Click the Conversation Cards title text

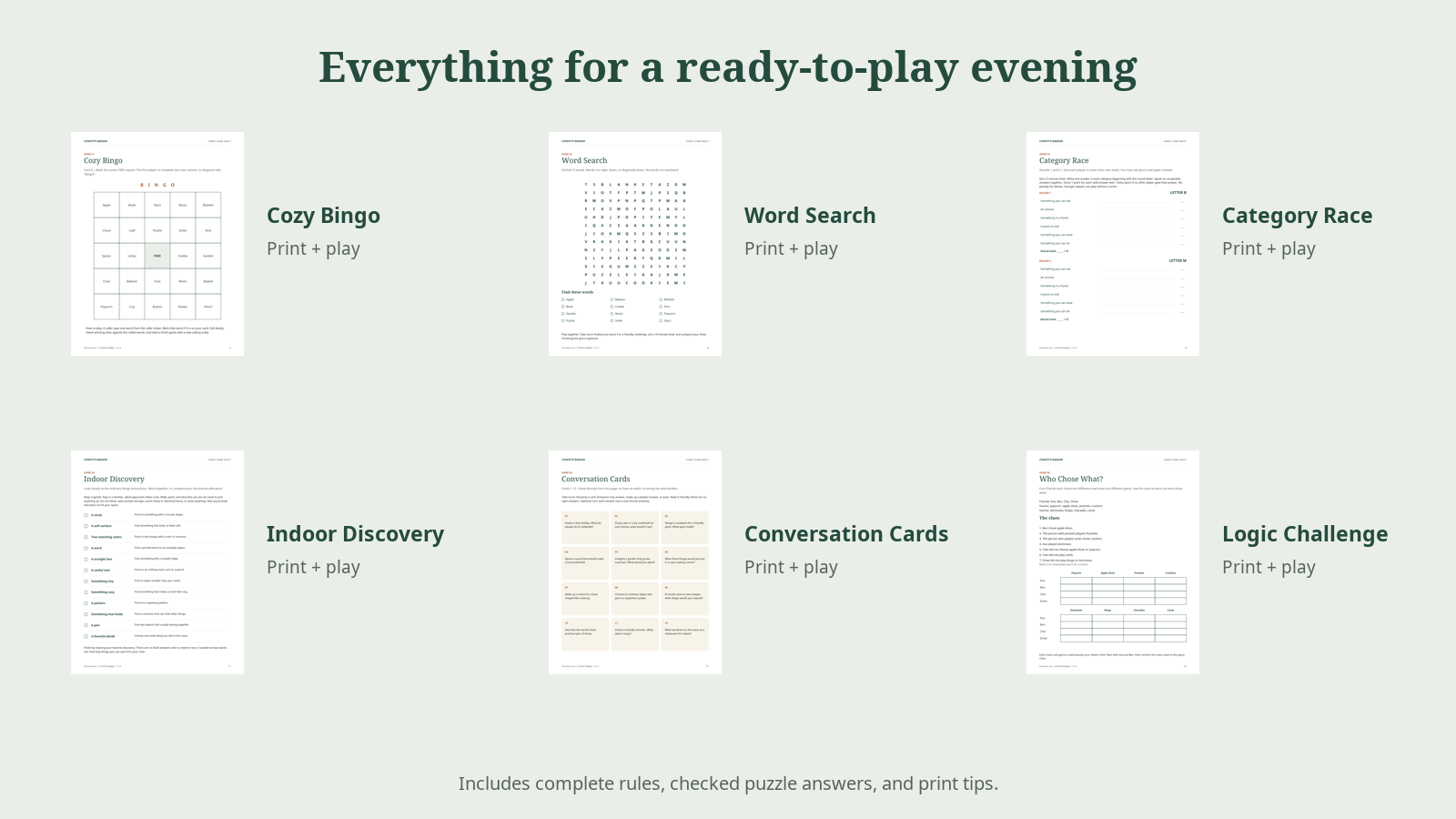pyautogui.click(x=846, y=534)
